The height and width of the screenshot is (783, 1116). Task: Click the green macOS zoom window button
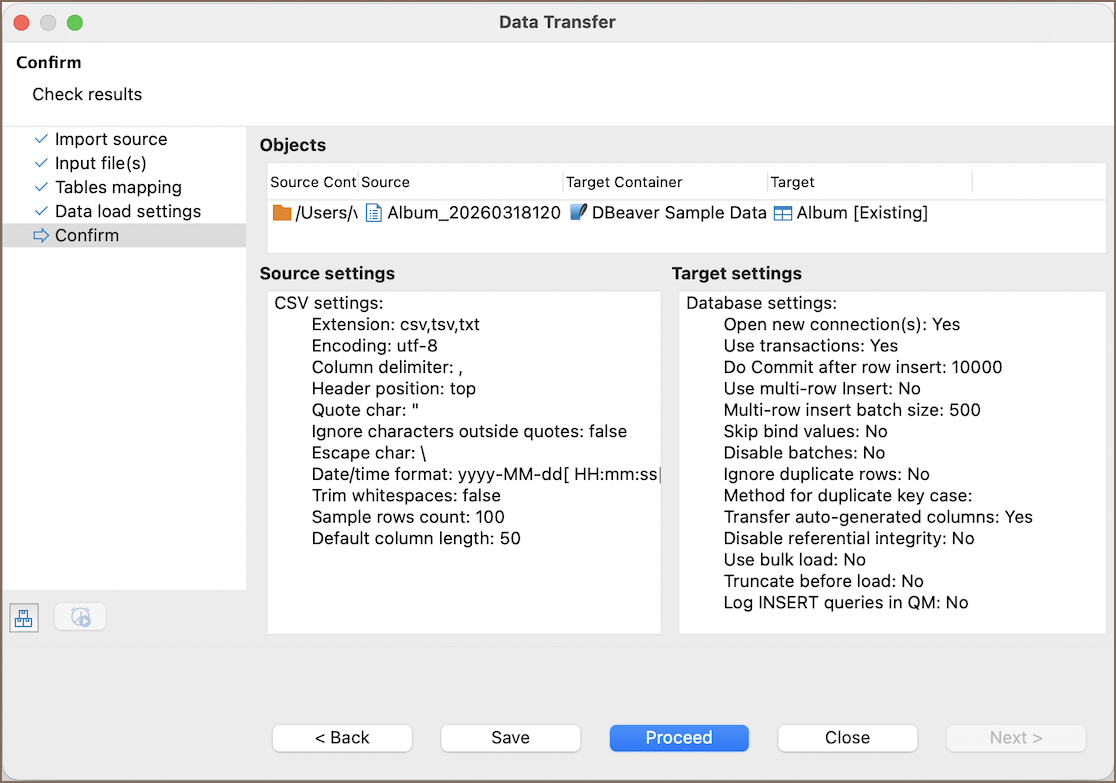click(x=75, y=22)
